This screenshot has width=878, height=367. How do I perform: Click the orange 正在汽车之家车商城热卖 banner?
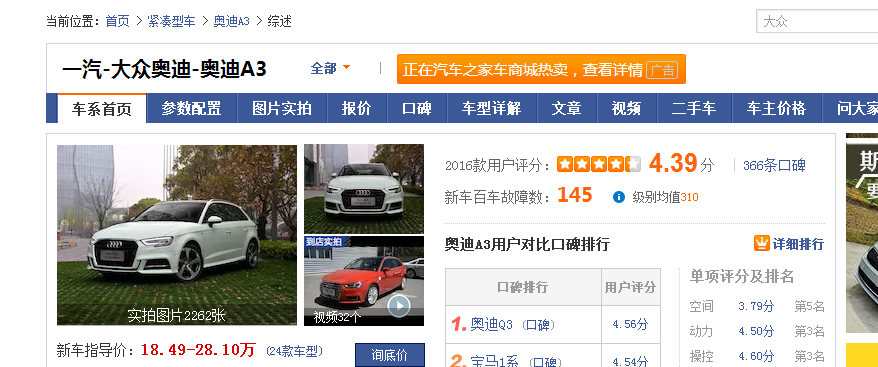[x=541, y=69]
